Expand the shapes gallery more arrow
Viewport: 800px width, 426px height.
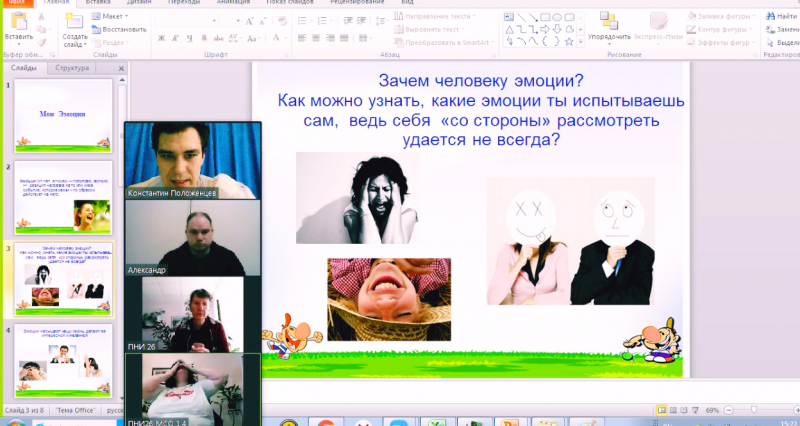[582, 42]
